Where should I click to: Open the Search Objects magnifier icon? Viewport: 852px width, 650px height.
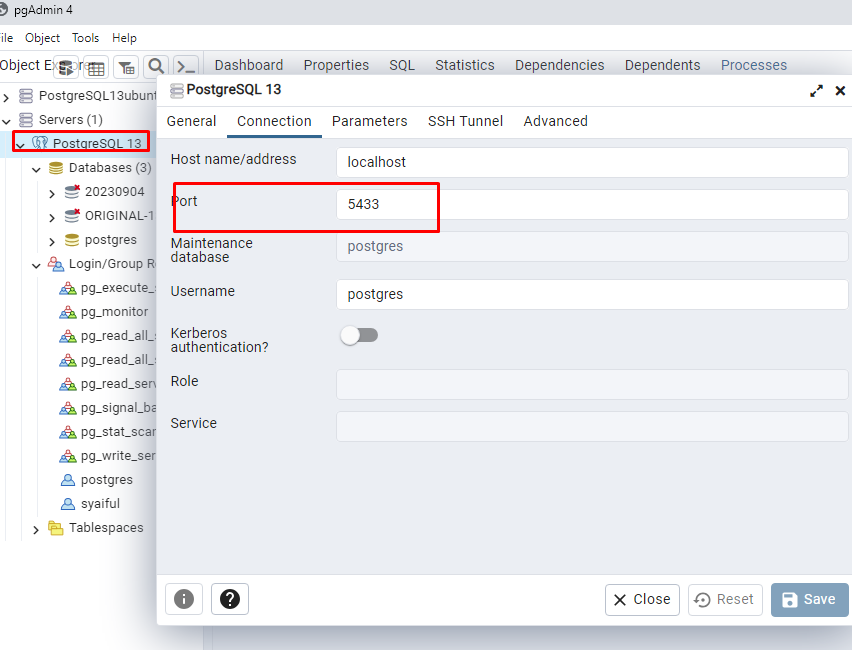(156, 67)
